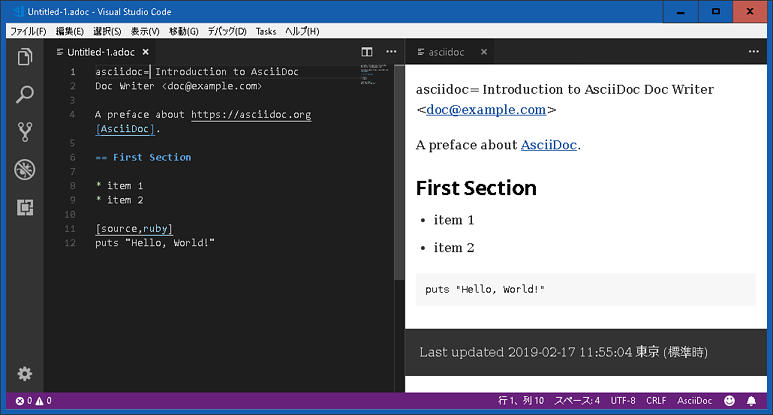Open the ファイル(F) menu
773x415 pixels.
coord(28,31)
